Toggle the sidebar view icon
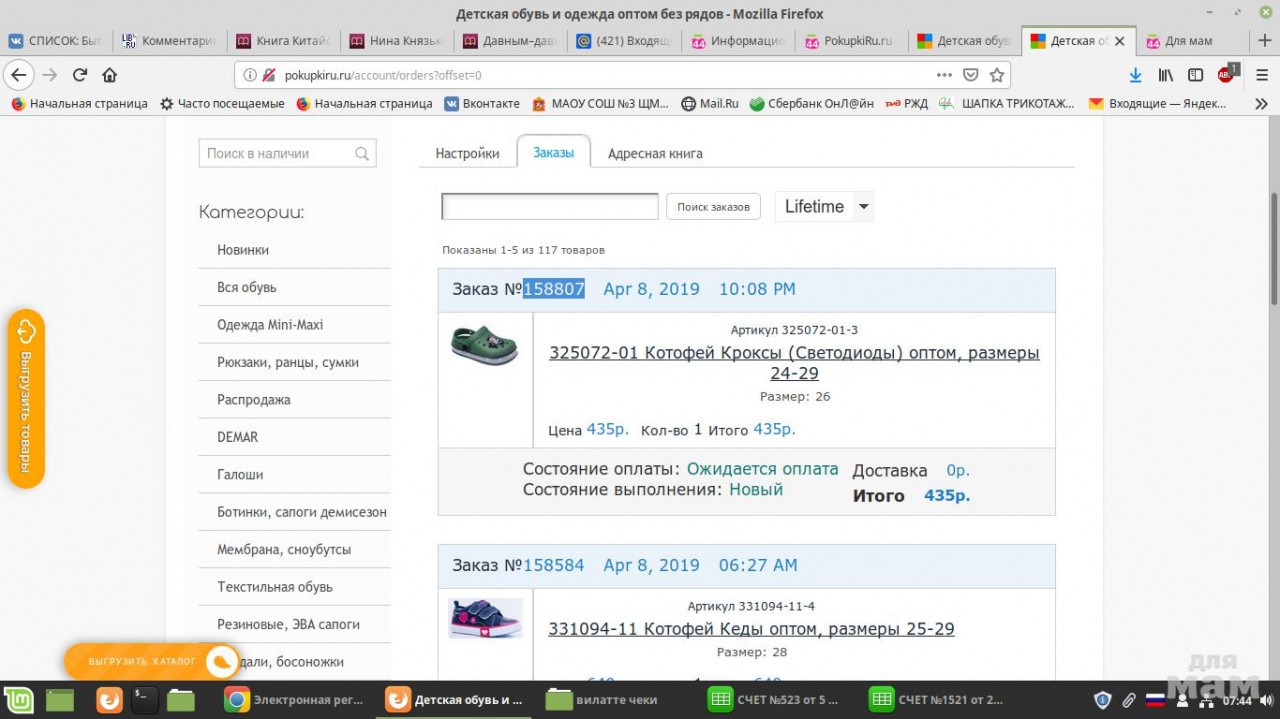The image size is (1280, 719). 1195,75
